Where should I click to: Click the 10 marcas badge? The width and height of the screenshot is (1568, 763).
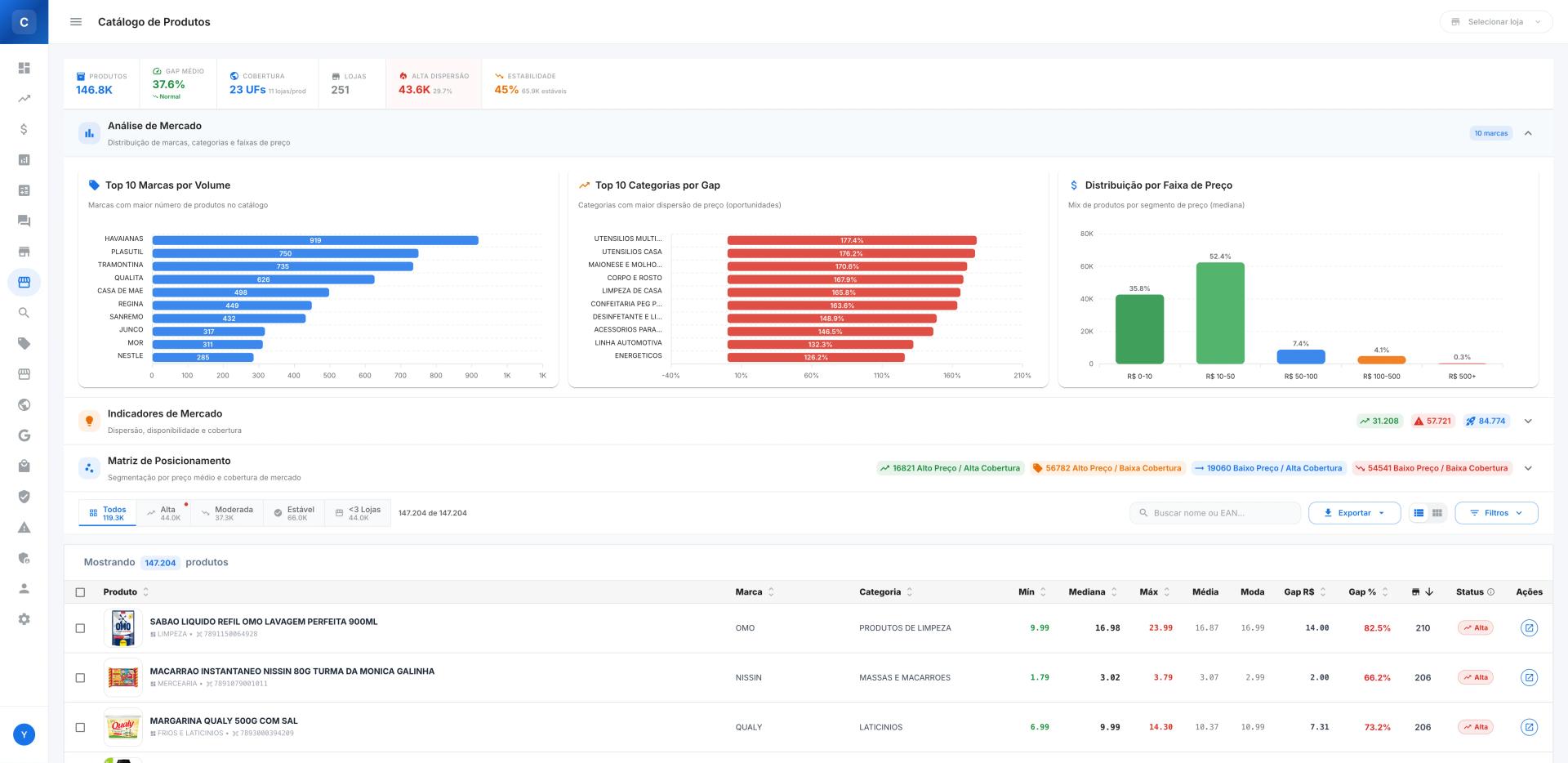click(x=1490, y=133)
